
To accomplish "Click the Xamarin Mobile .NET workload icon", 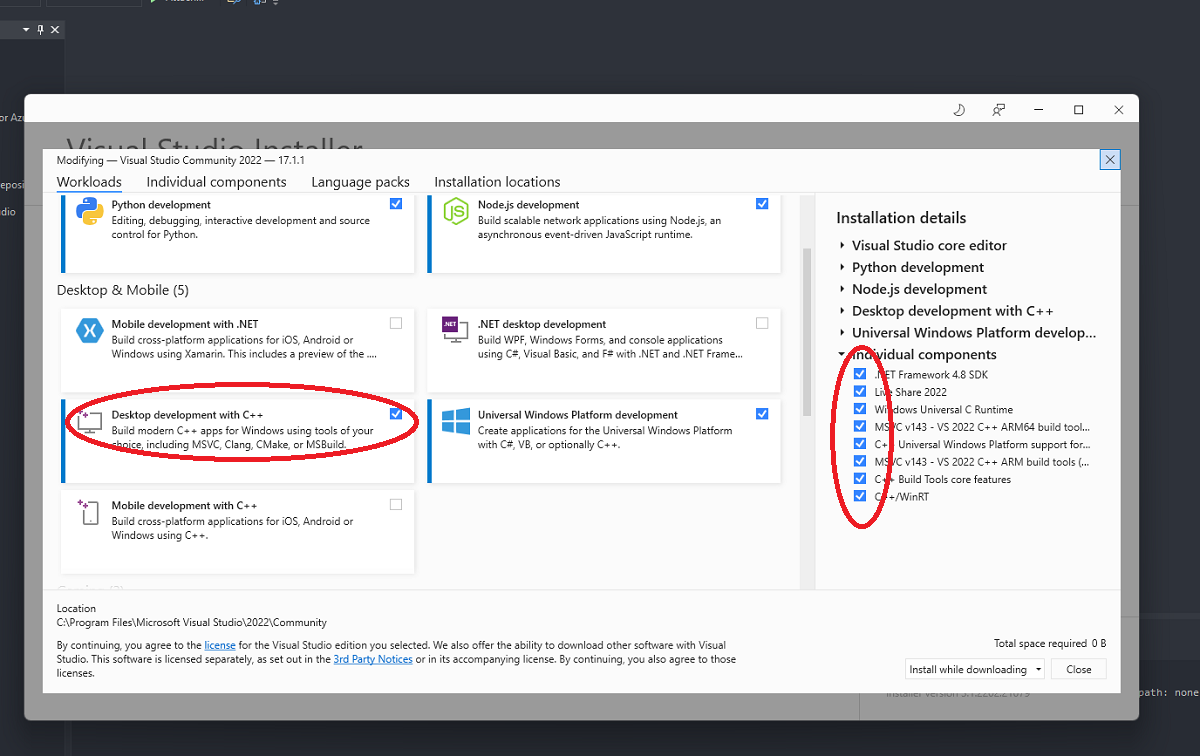I will pyautogui.click(x=90, y=330).
